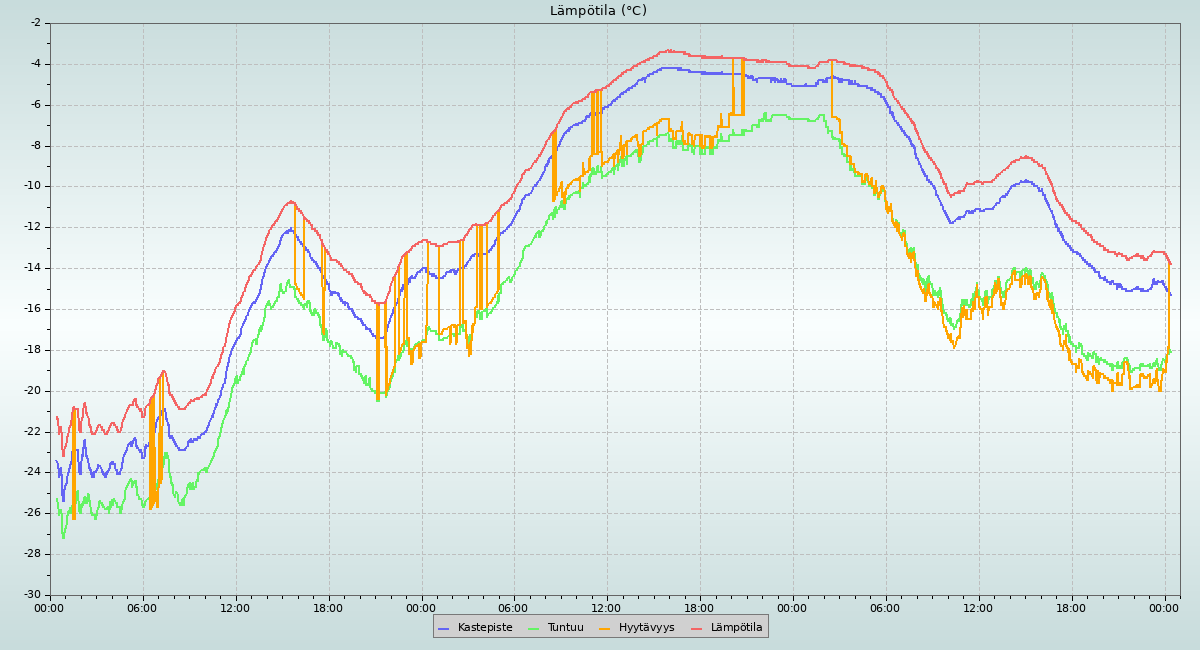Screen dimensions: 1200x650
Task: Click the chart title Lämpötila (°C)
Action: pyautogui.click(x=598, y=11)
